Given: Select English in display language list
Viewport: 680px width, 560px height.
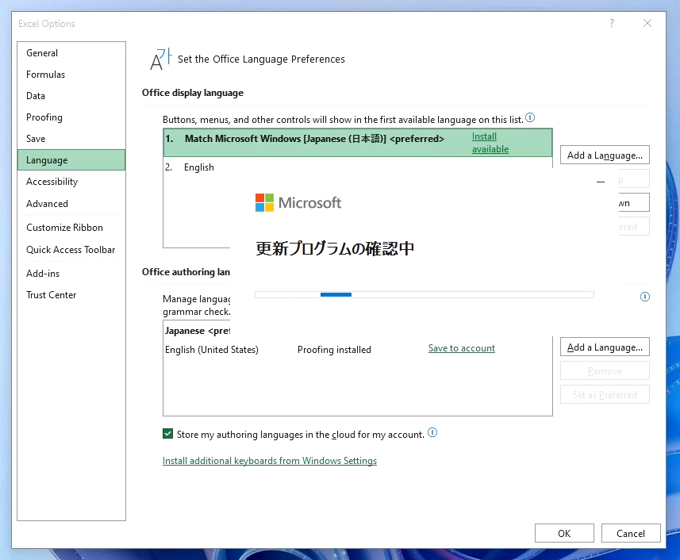Looking at the screenshot, I should pyautogui.click(x=199, y=167).
